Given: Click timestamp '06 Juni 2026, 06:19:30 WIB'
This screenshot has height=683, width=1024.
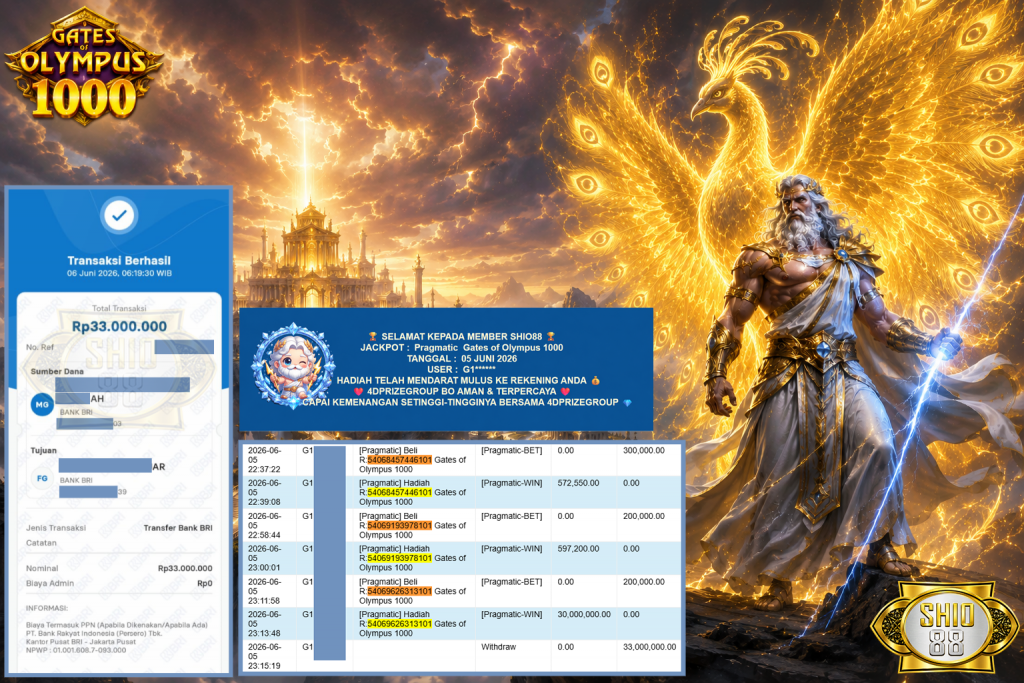Looking at the screenshot, I should (119, 274).
